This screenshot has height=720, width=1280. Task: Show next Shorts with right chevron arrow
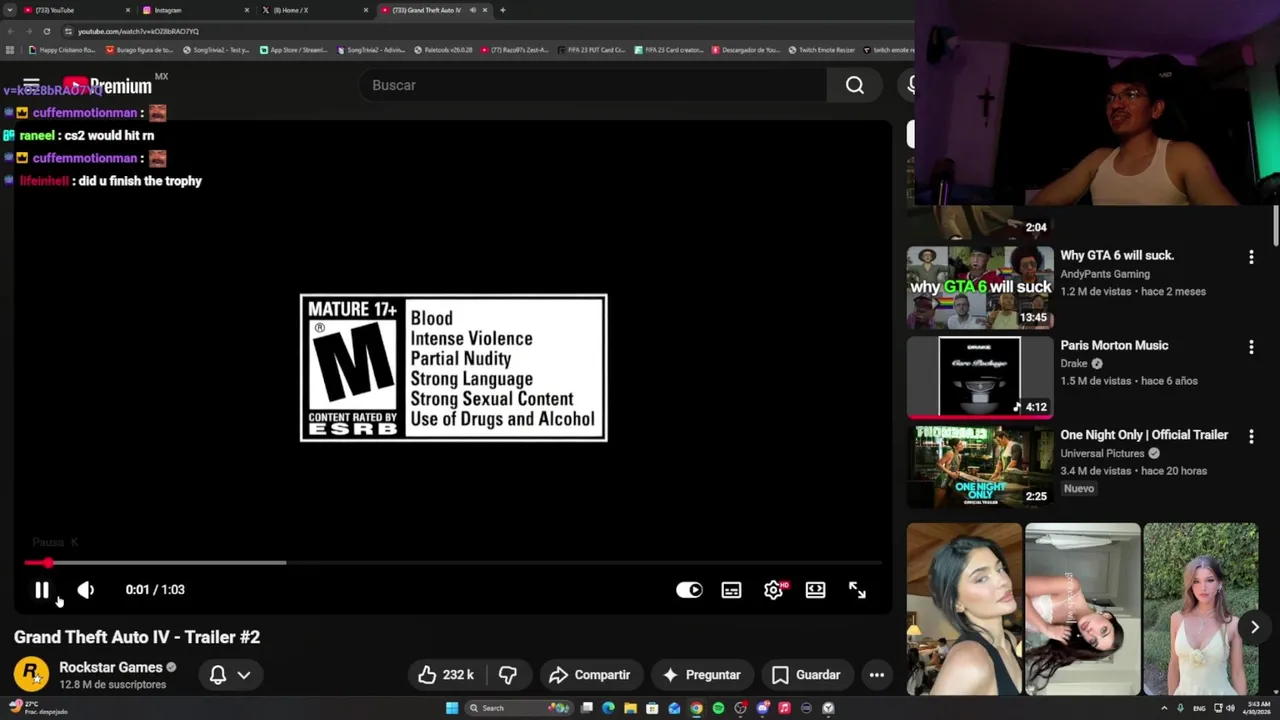pyautogui.click(x=1255, y=627)
